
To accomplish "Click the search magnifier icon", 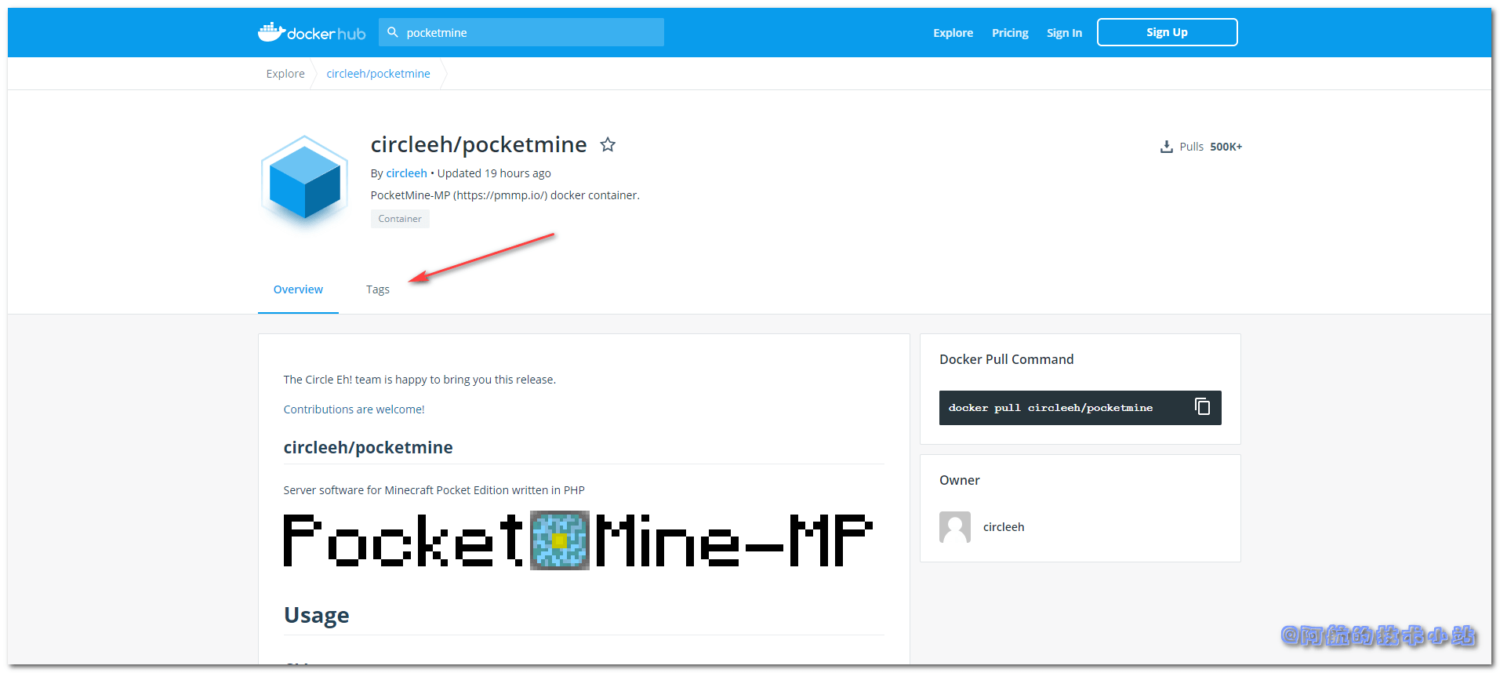I will (x=395, y=32).
